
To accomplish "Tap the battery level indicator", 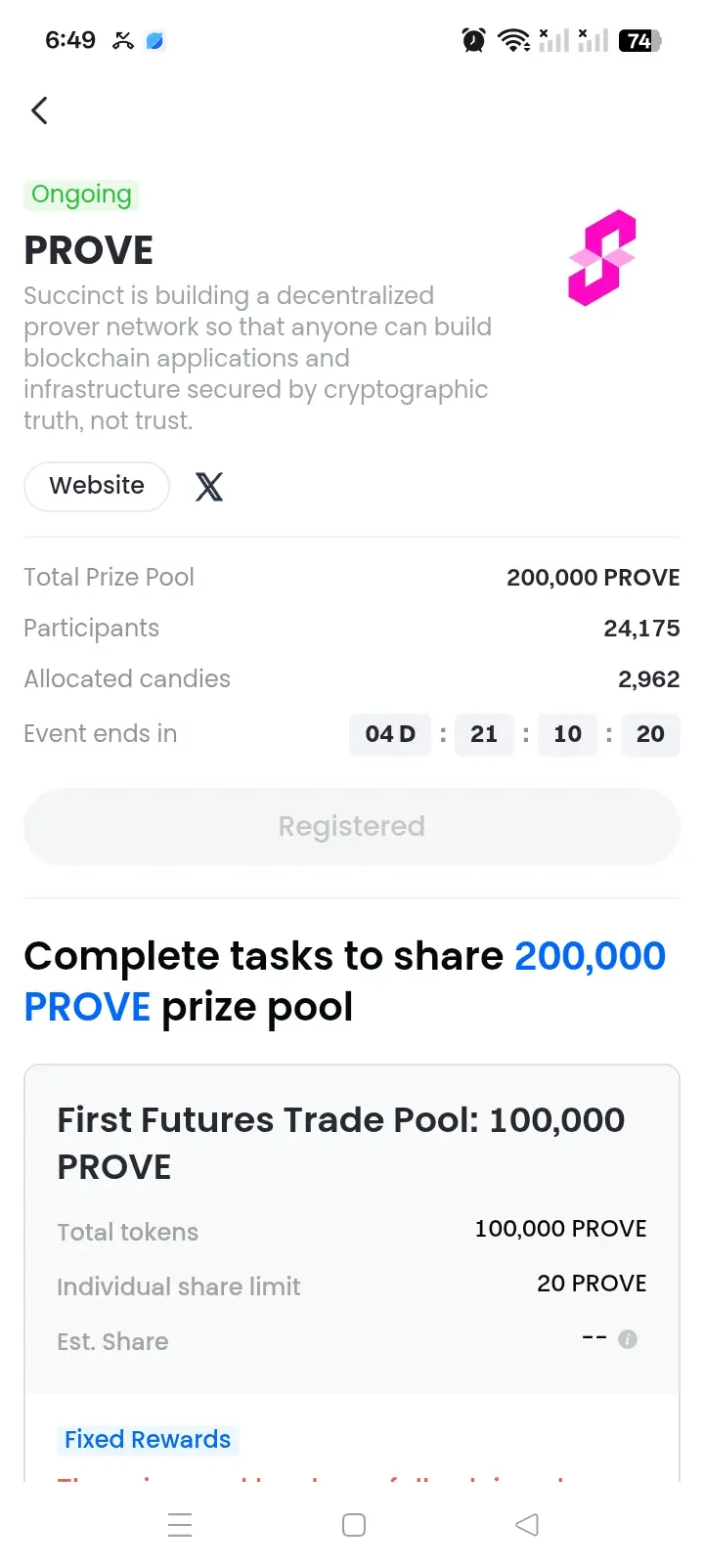I will click(640, 40).
